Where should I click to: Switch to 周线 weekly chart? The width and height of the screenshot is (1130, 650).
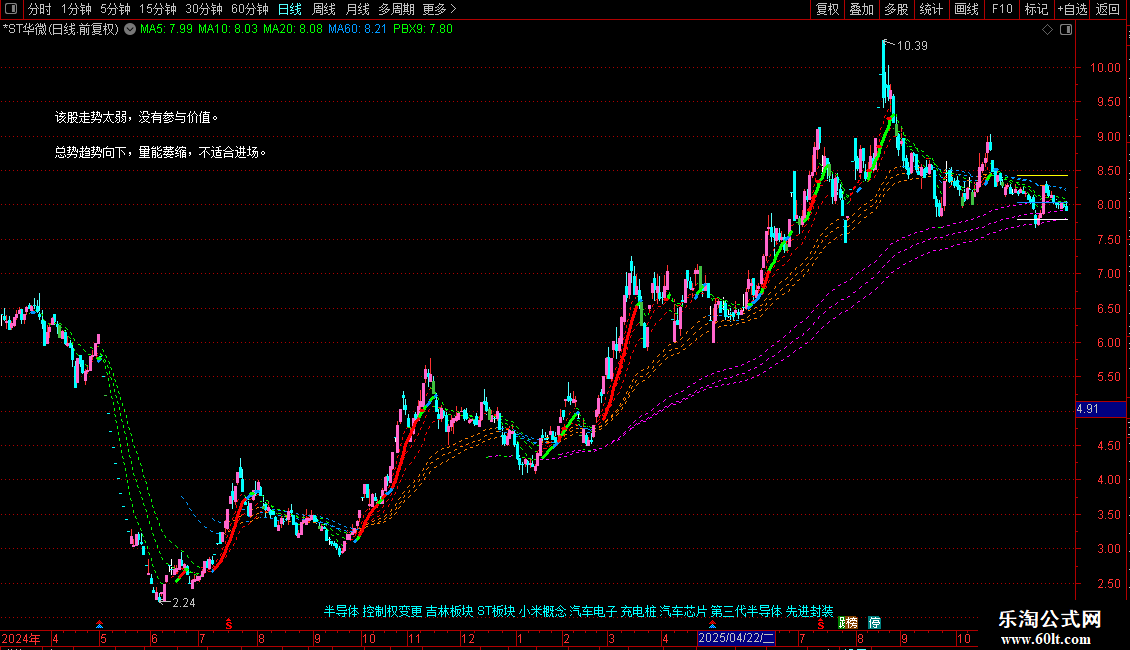[x=324, y=9]
